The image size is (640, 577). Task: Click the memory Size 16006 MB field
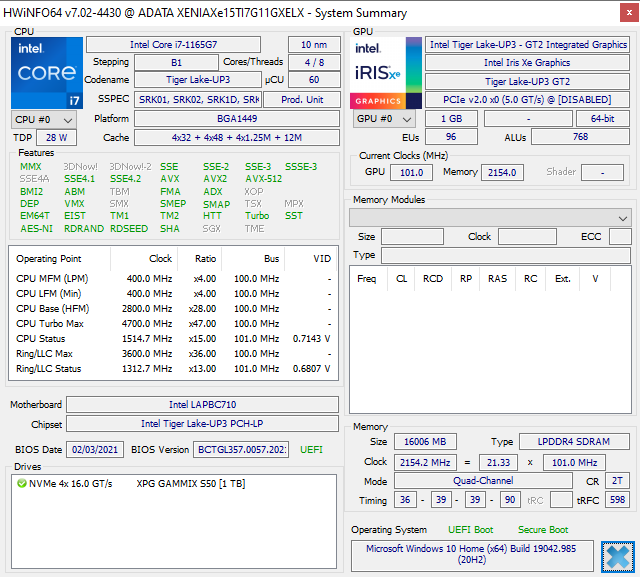click(x=425, y=442)
